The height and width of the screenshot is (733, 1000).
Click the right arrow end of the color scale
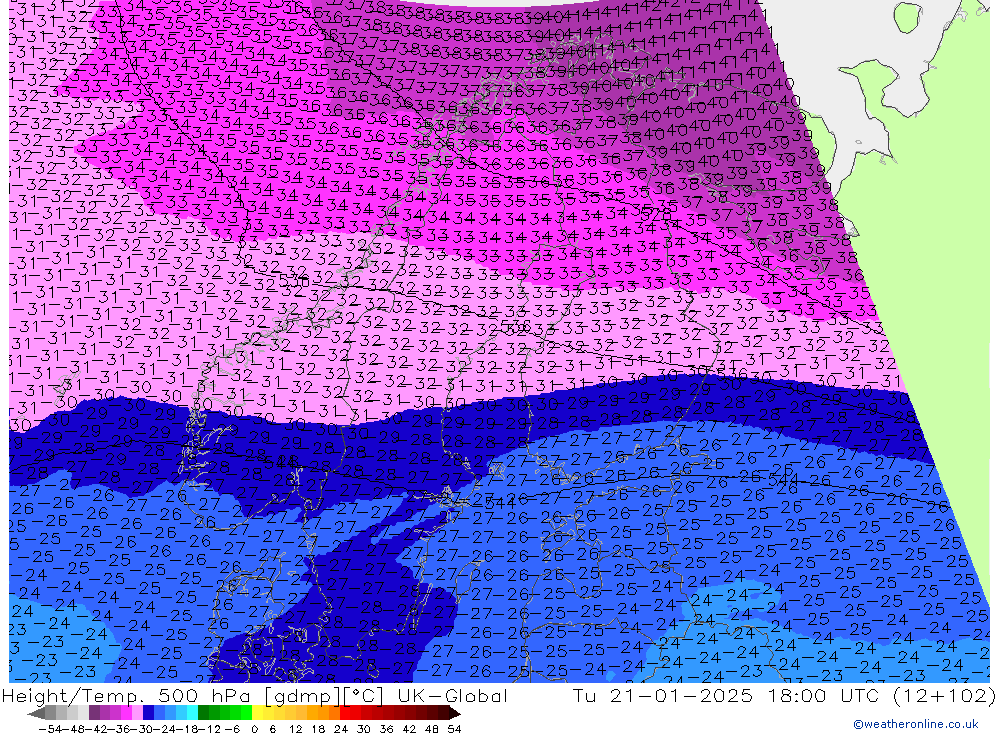point(455,714)
